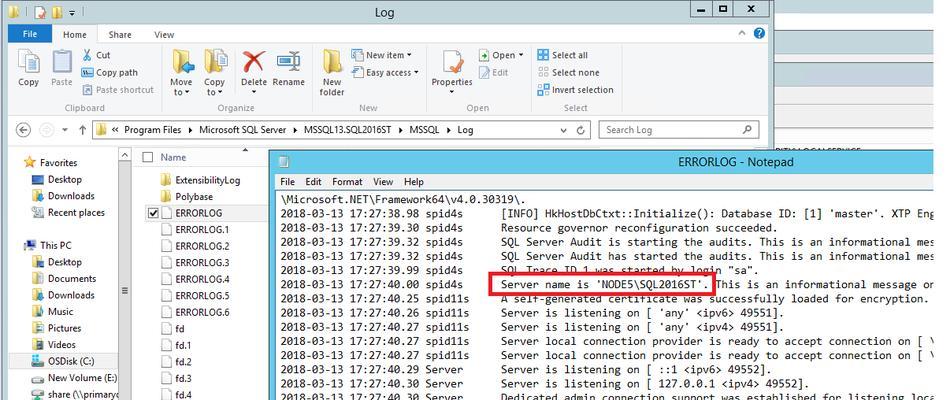Open the Desktop item under Favorites
This screenshot has width=950, height=400.
click(58, 179)
